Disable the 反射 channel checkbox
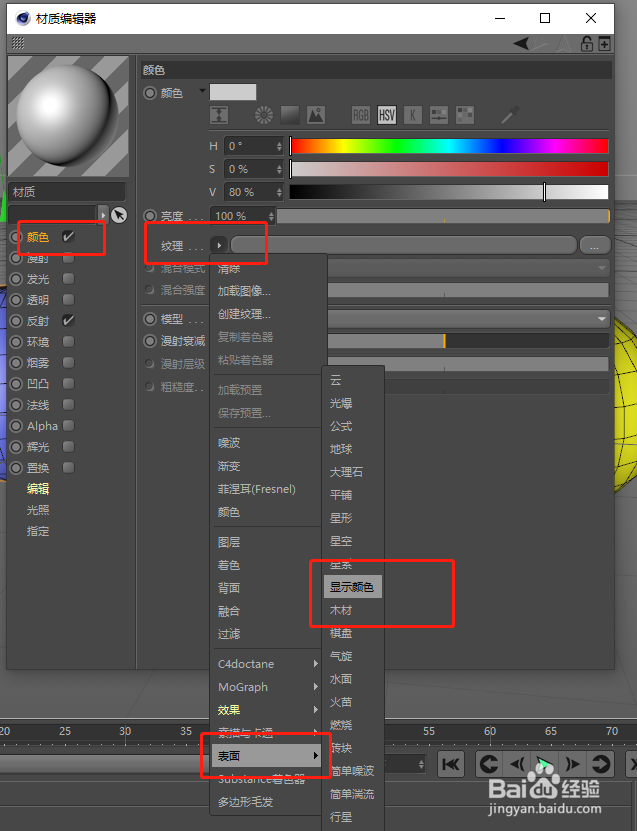Screen dimensions: 637x831 click(x=68, y=320)
